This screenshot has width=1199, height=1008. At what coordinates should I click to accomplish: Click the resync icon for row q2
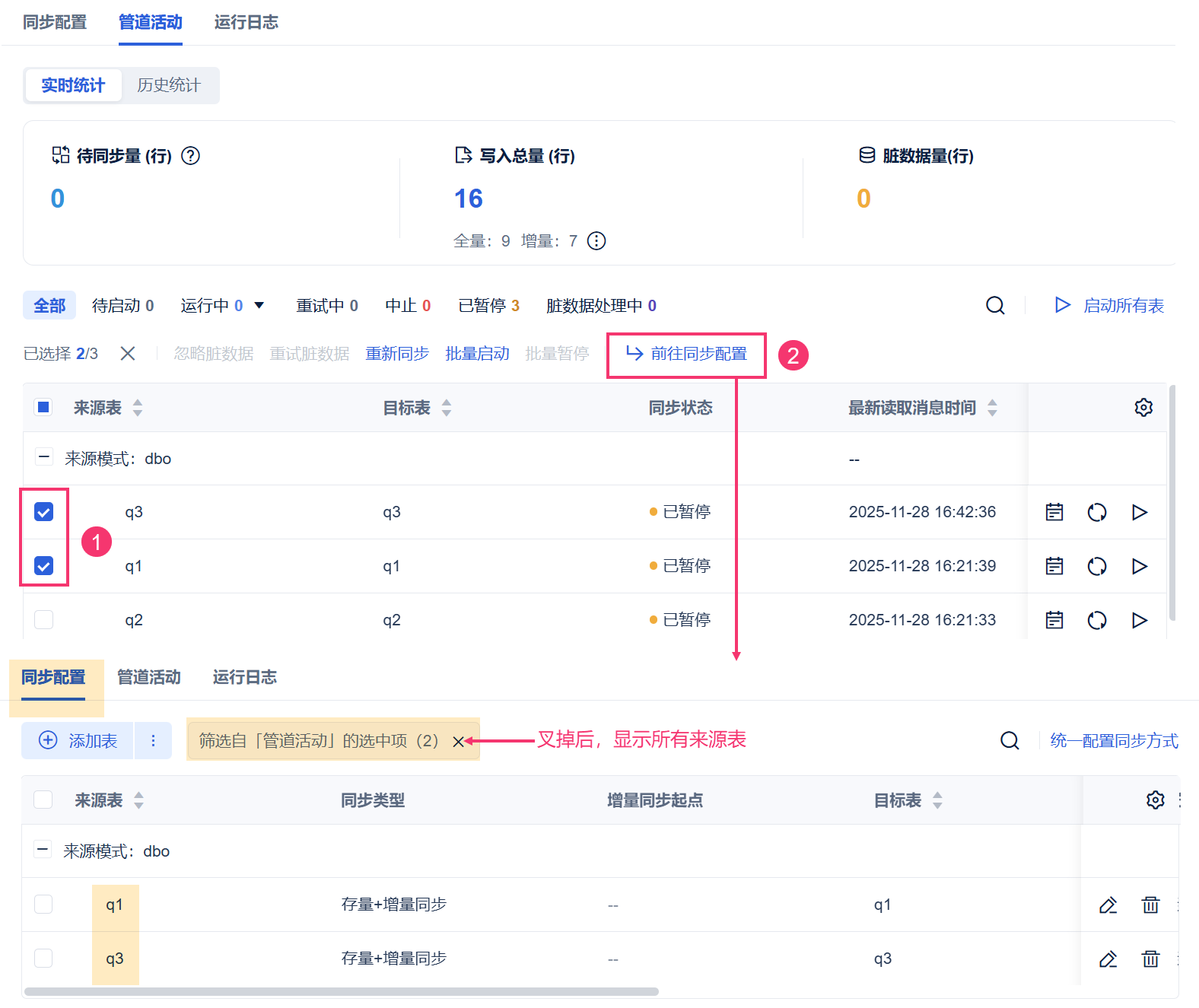coord(1097,620)
